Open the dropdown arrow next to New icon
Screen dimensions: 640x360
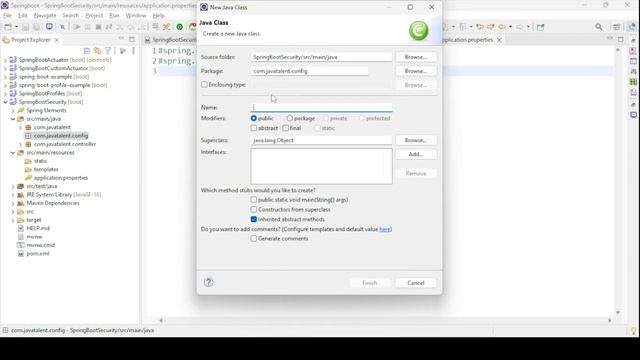(x=16, y=27)
